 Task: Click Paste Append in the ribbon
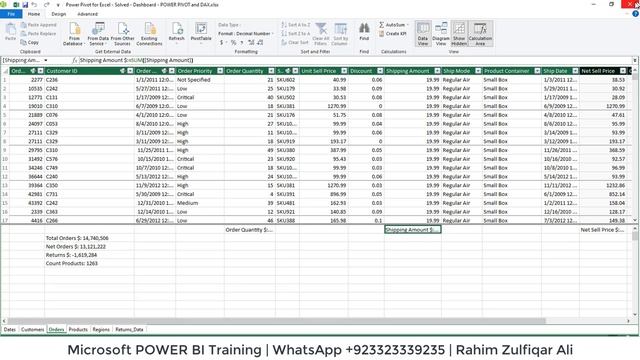pyautogui.click(x=38, y=25)
